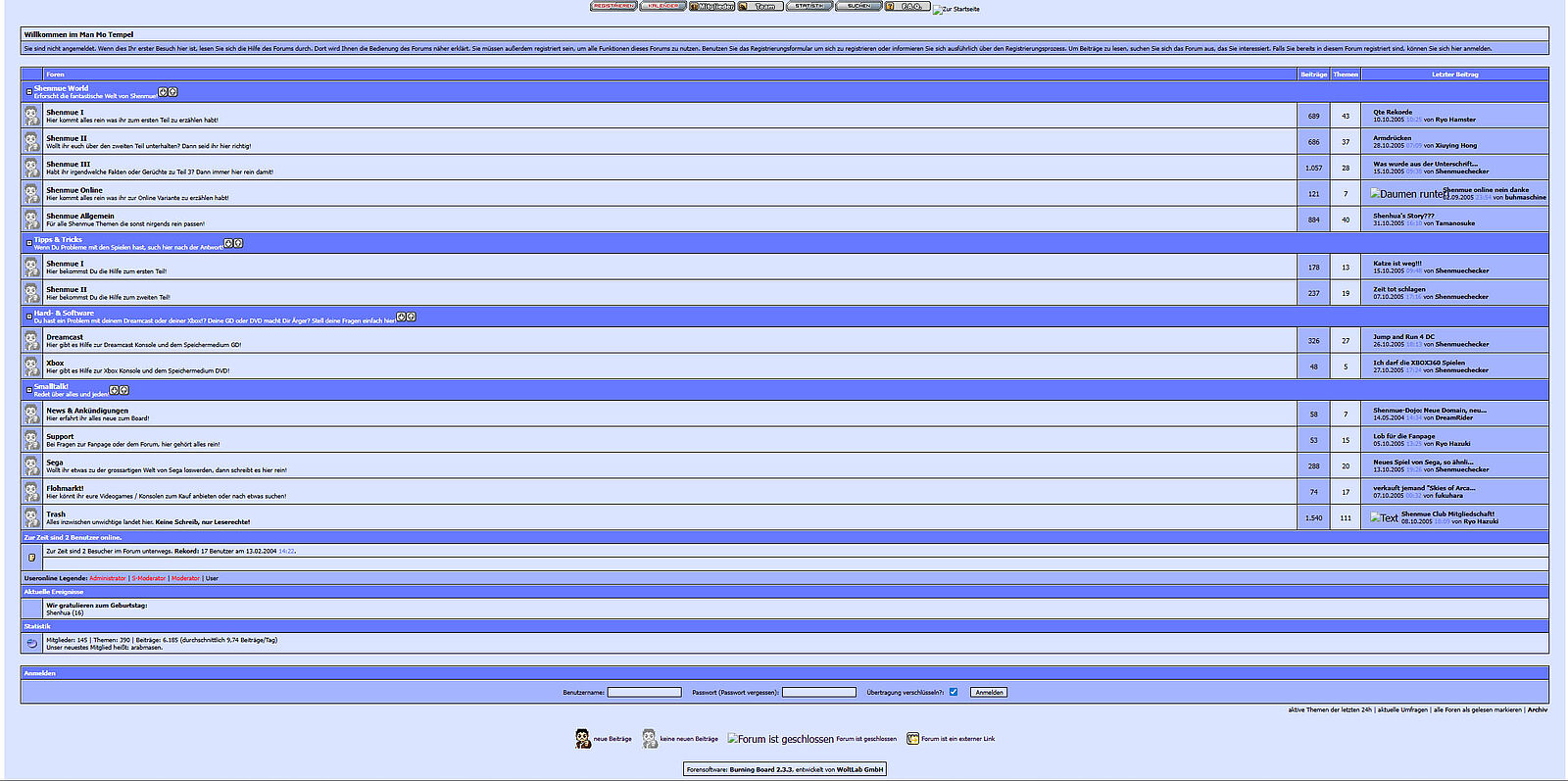1568x781 pixels.
Task: Open the Kalender navigation button
Action: (x=662, y=6)
